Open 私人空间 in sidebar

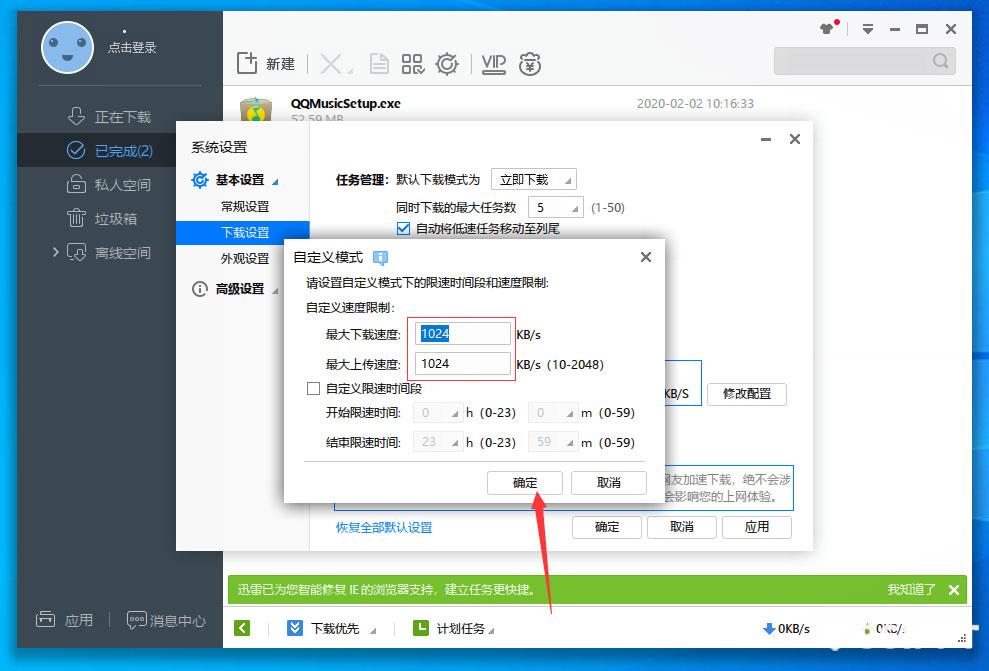(109, 185)
